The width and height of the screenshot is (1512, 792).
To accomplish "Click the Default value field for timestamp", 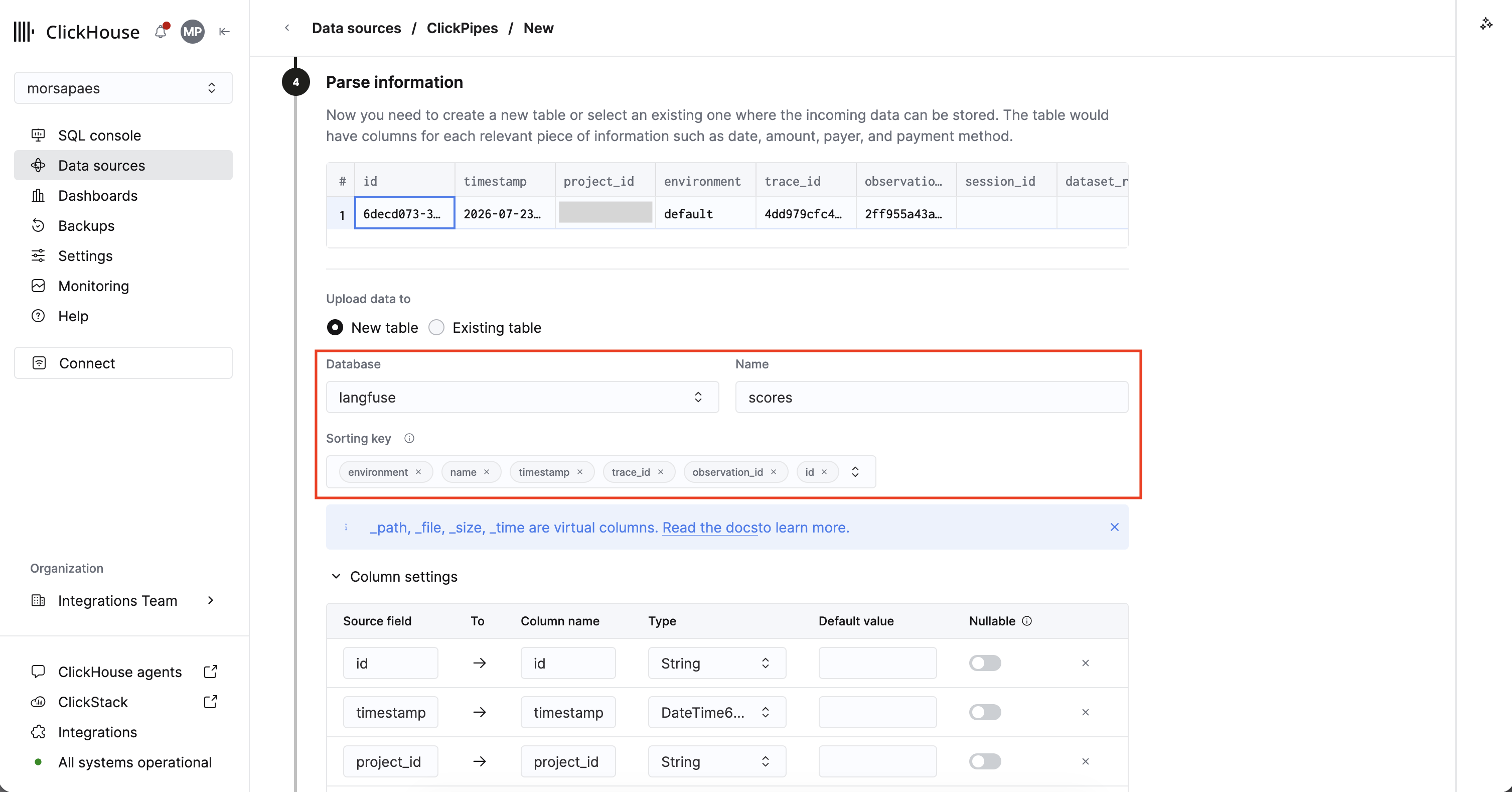I will tap(877, 713).
